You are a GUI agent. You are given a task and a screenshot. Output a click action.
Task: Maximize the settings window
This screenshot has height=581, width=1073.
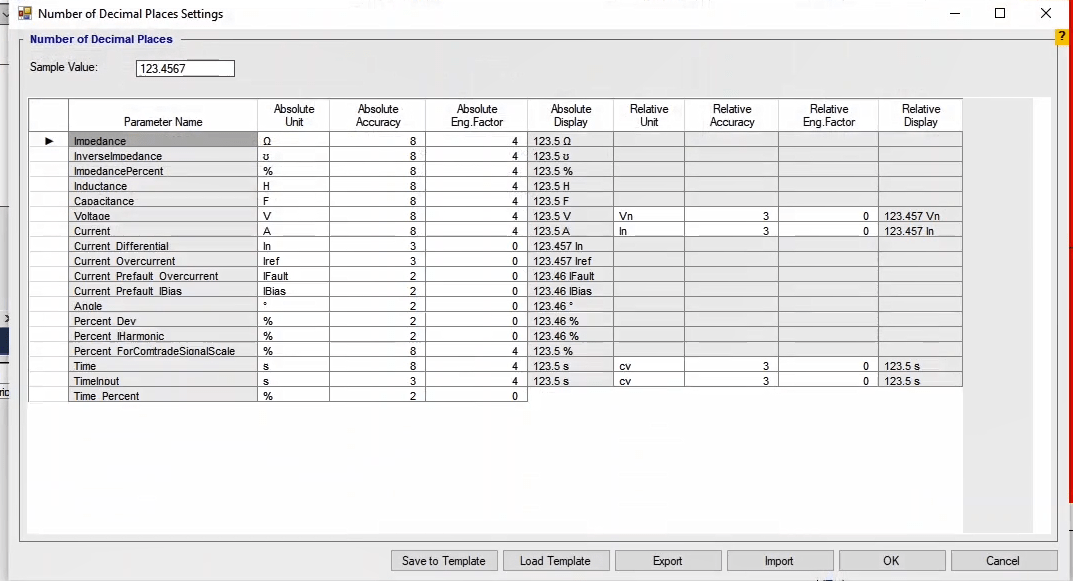coord(1000,14)
